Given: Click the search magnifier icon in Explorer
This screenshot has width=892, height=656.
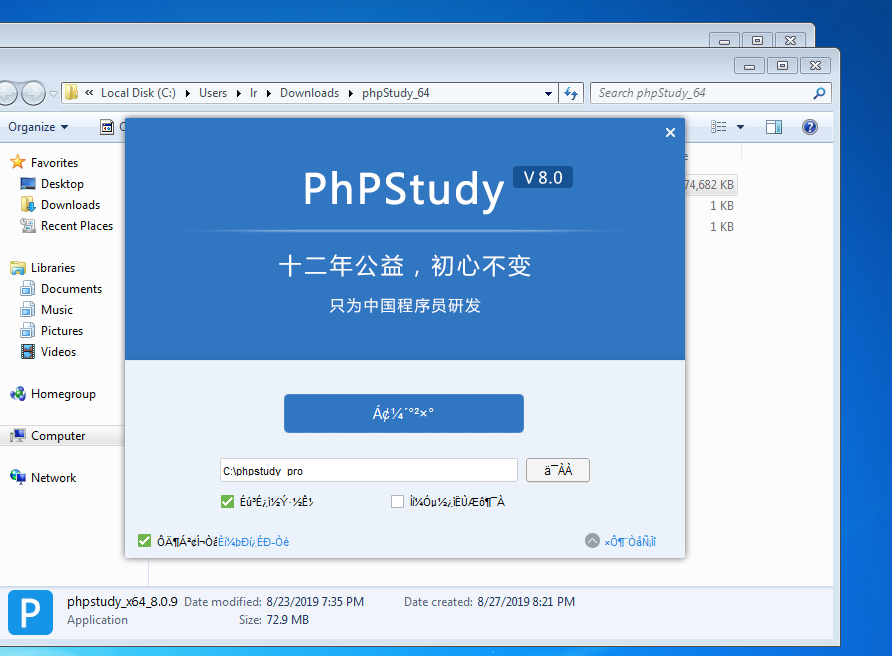Looking at the screenshot, I should point(819,93).
